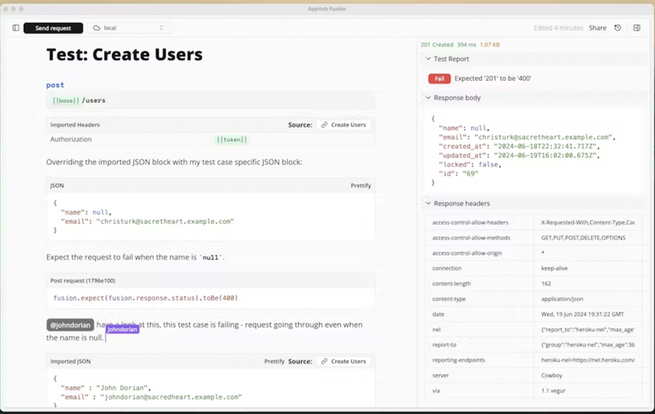
Task: Open the version history clock icon
Action: [617, 28]
